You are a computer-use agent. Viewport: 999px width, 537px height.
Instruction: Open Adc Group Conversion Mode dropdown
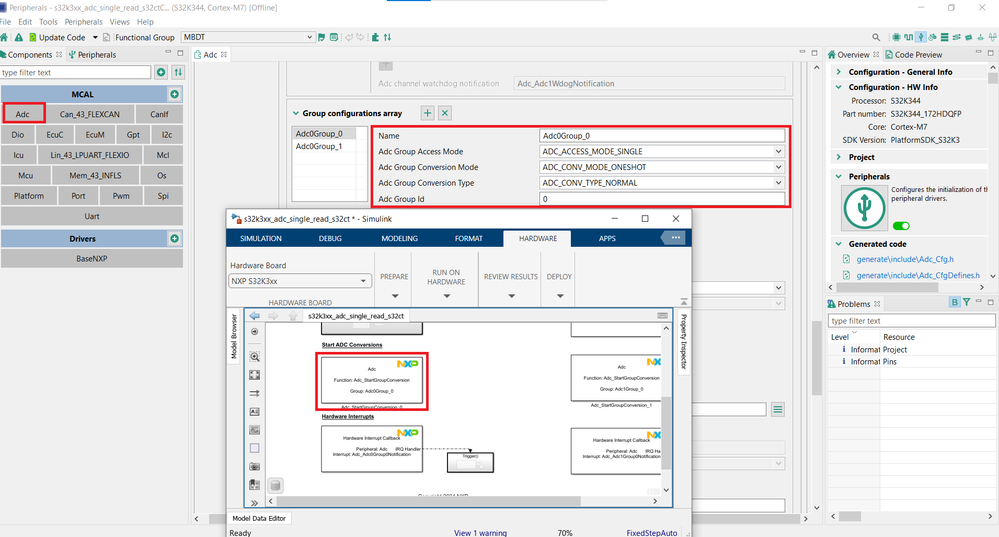779,167
